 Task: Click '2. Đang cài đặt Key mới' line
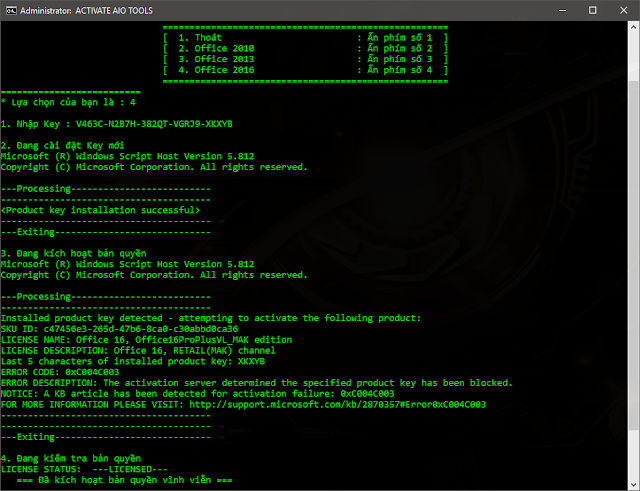point(62,146)
